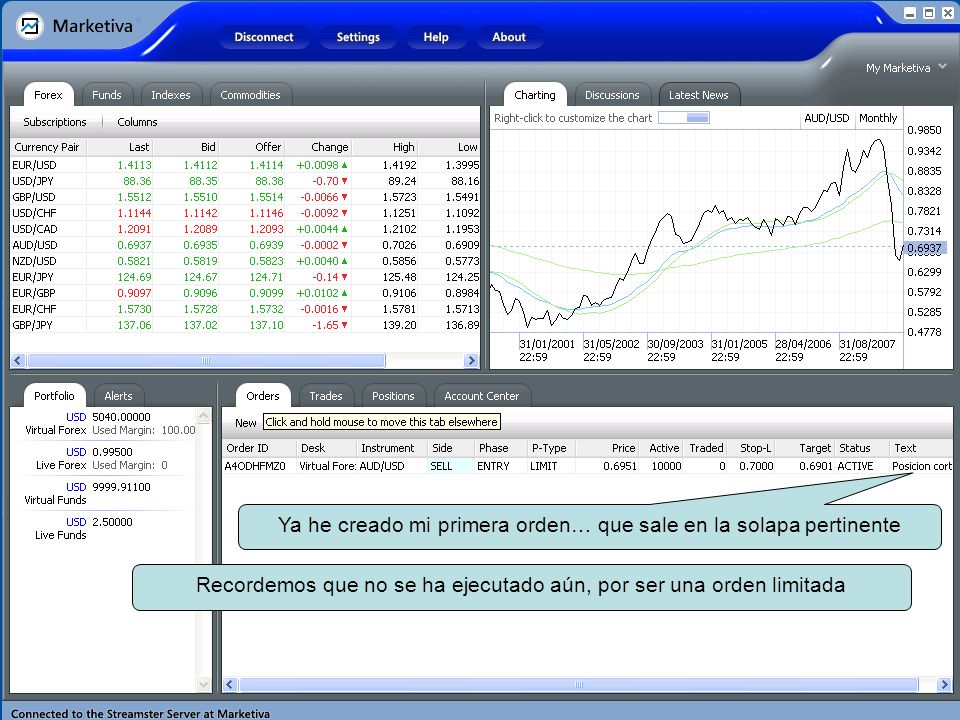Click the chart zoom slider control
The height and width of the screenshot is (720, 960).
(x=684, y=118)
